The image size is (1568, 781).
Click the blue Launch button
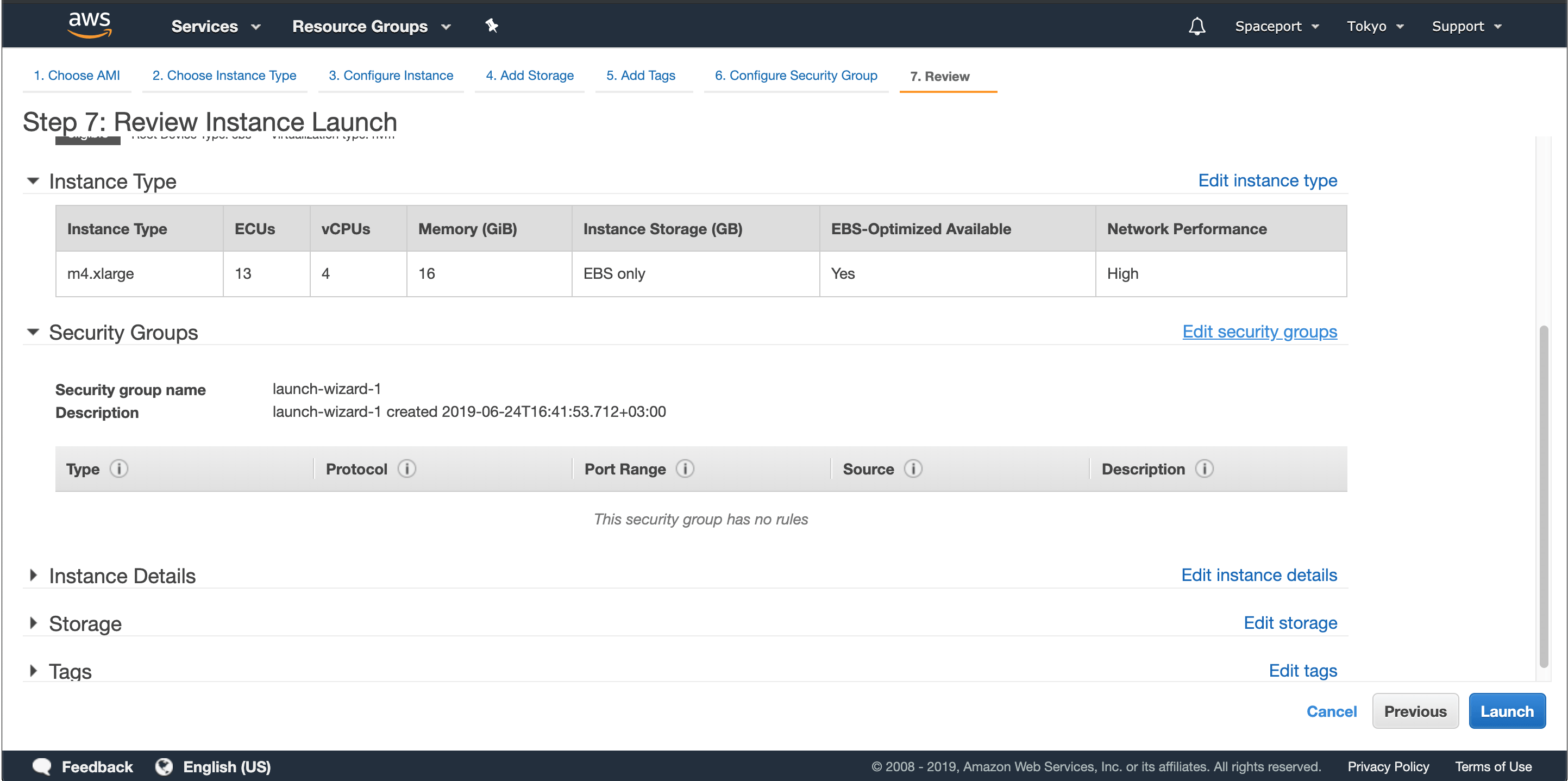coord(1507,711)
